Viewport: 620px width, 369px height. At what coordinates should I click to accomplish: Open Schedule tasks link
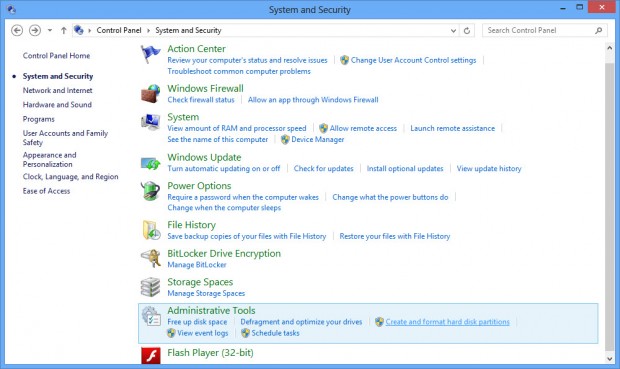275,333
